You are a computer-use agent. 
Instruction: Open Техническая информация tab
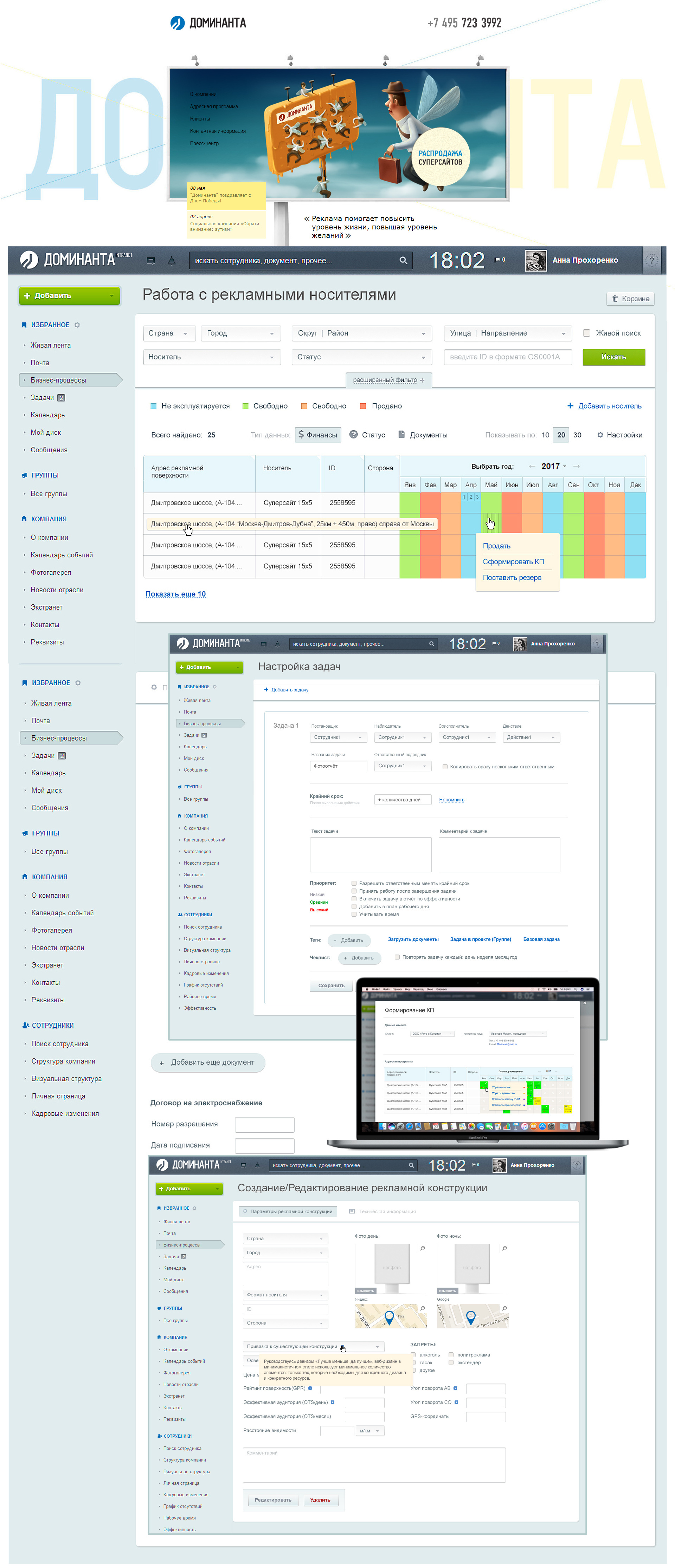point(382,1212)
